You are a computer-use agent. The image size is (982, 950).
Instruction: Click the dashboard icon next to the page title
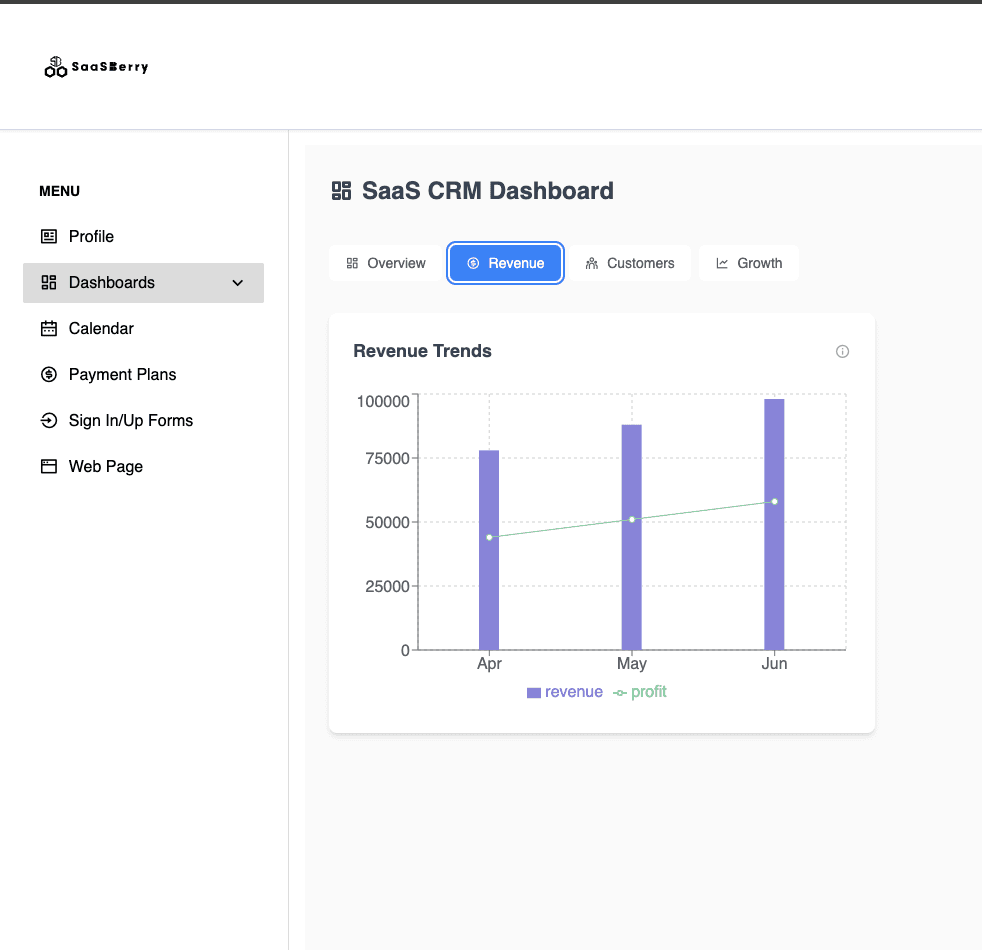[x=341, y=189]
